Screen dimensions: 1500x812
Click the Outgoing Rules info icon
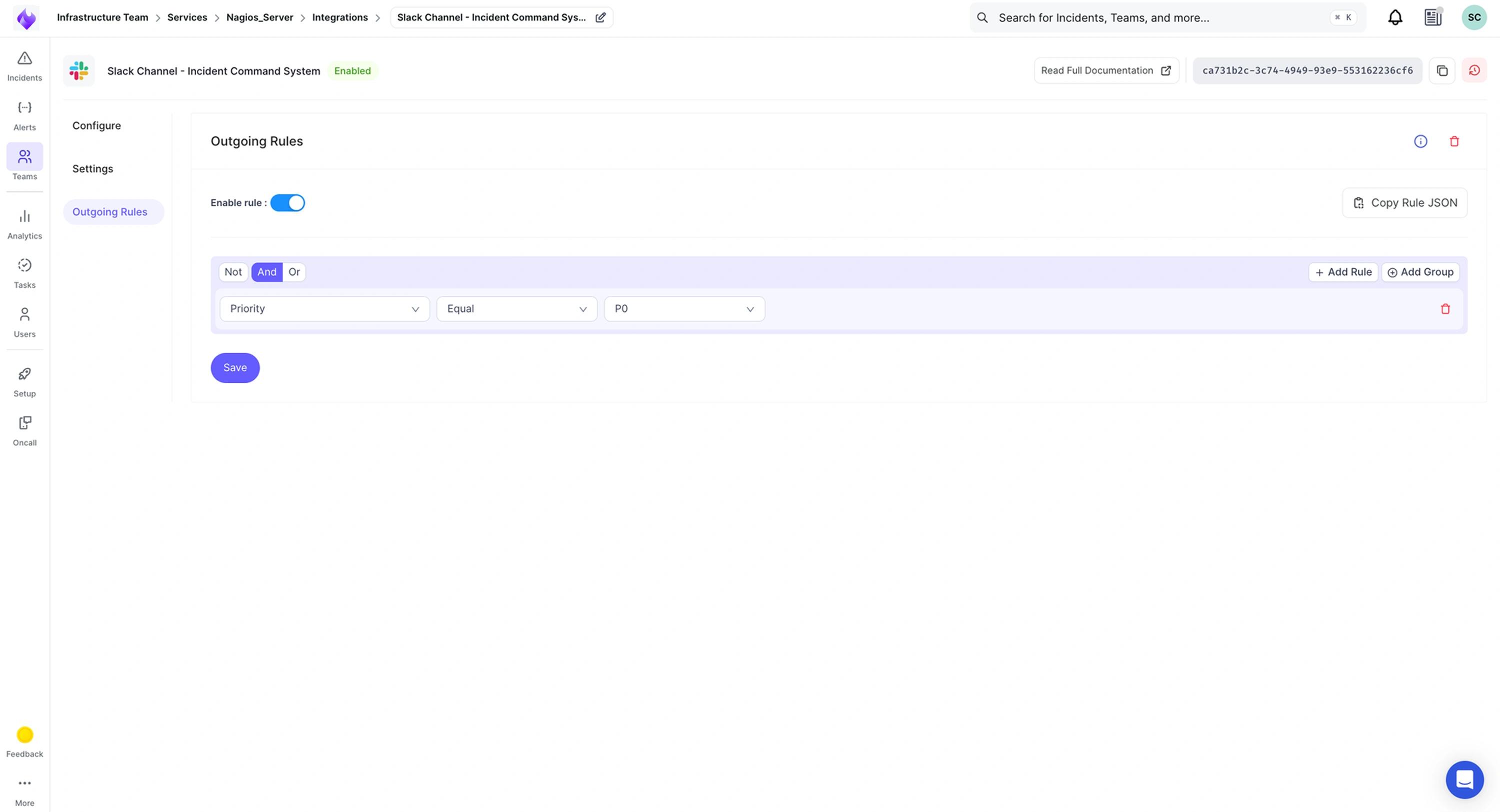pos(1420,141)
